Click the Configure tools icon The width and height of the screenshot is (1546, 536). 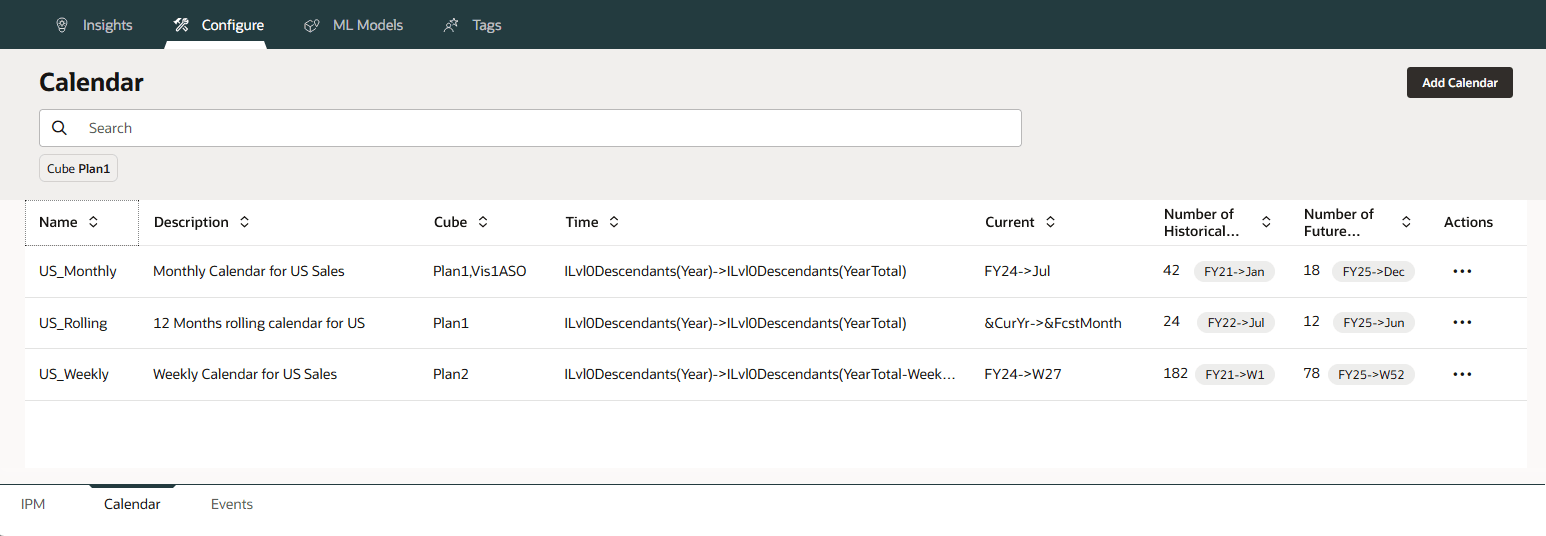click(x=181, y=25)
